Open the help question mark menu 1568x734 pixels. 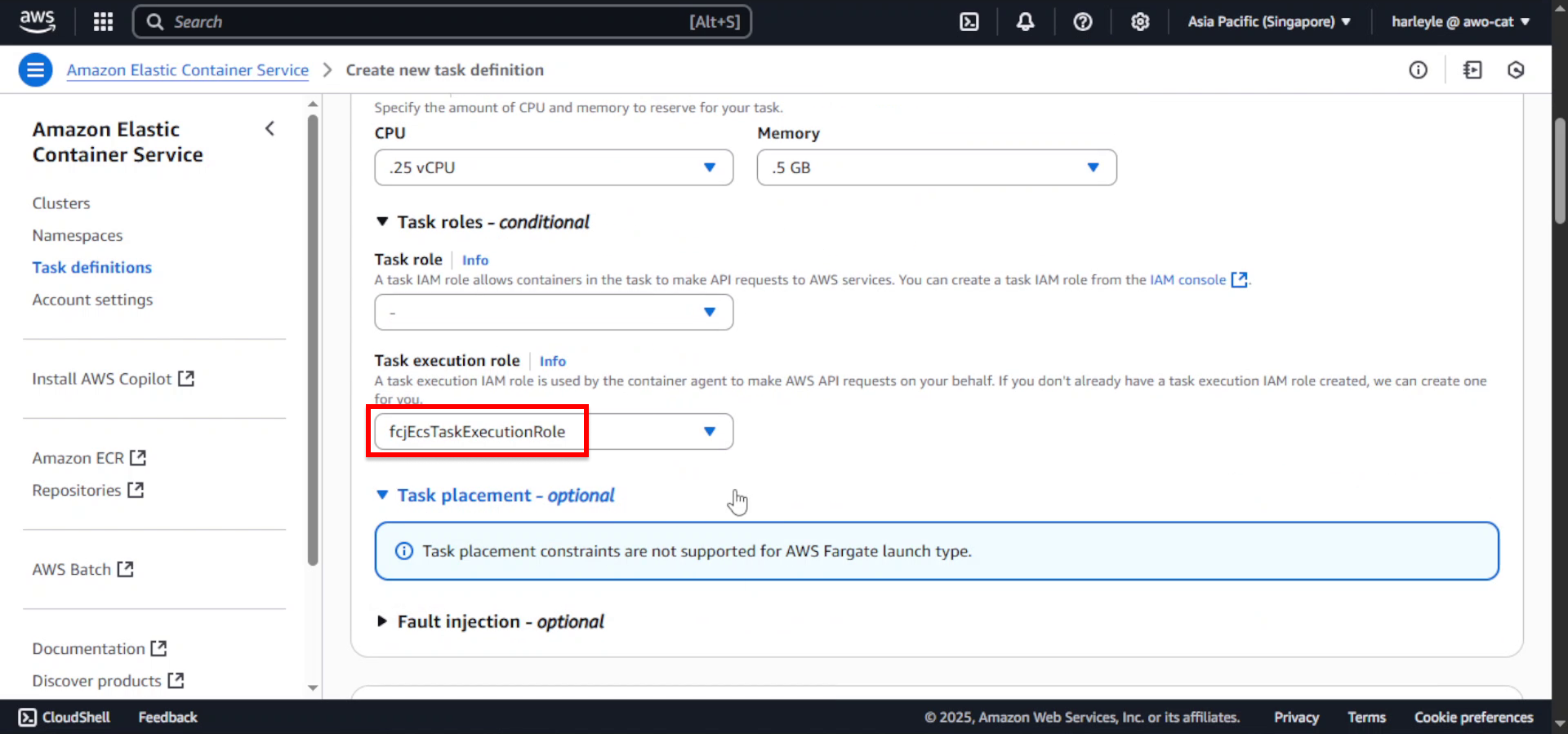pos(1083,22)
